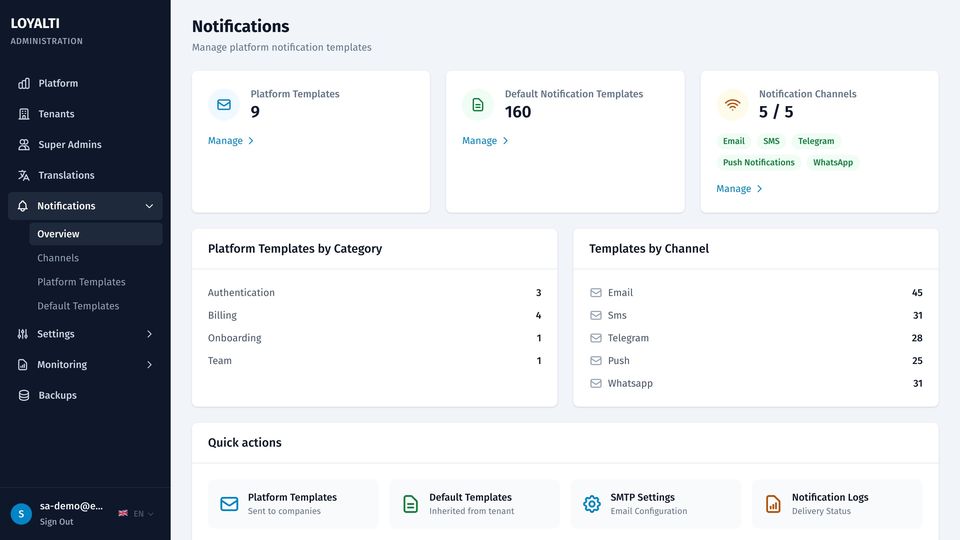Select the Overview submenu item
This screenshot has height=540, width=960.
[x=96, y=234]
